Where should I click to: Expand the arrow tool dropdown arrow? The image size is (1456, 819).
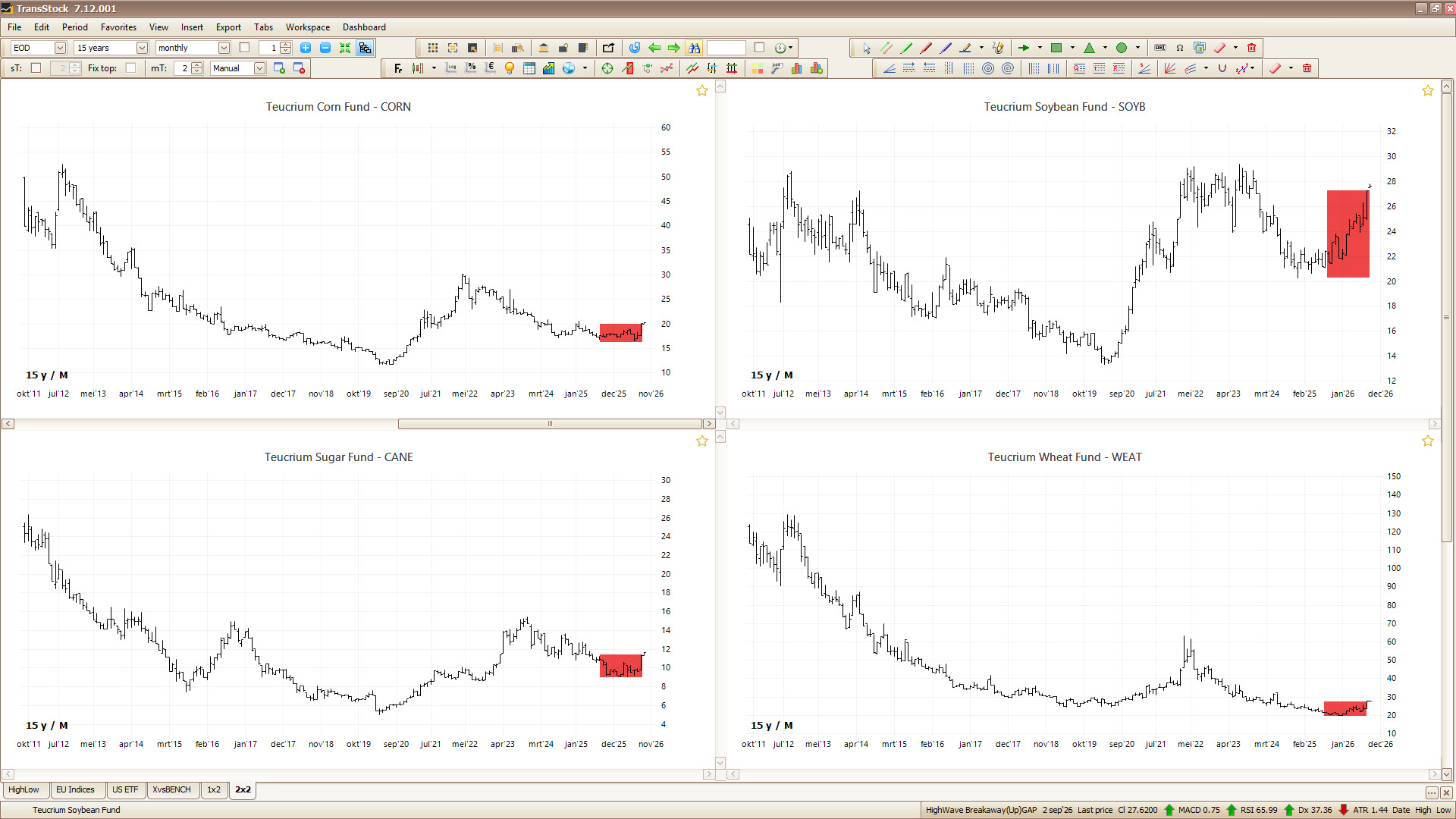[x=1040, y=48]
